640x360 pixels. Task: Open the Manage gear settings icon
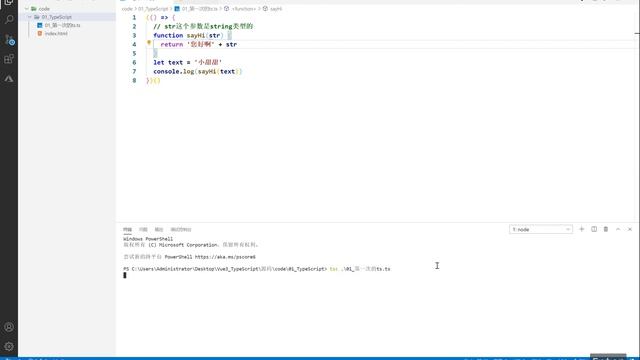pyautogui.click(x=9, y=346)
